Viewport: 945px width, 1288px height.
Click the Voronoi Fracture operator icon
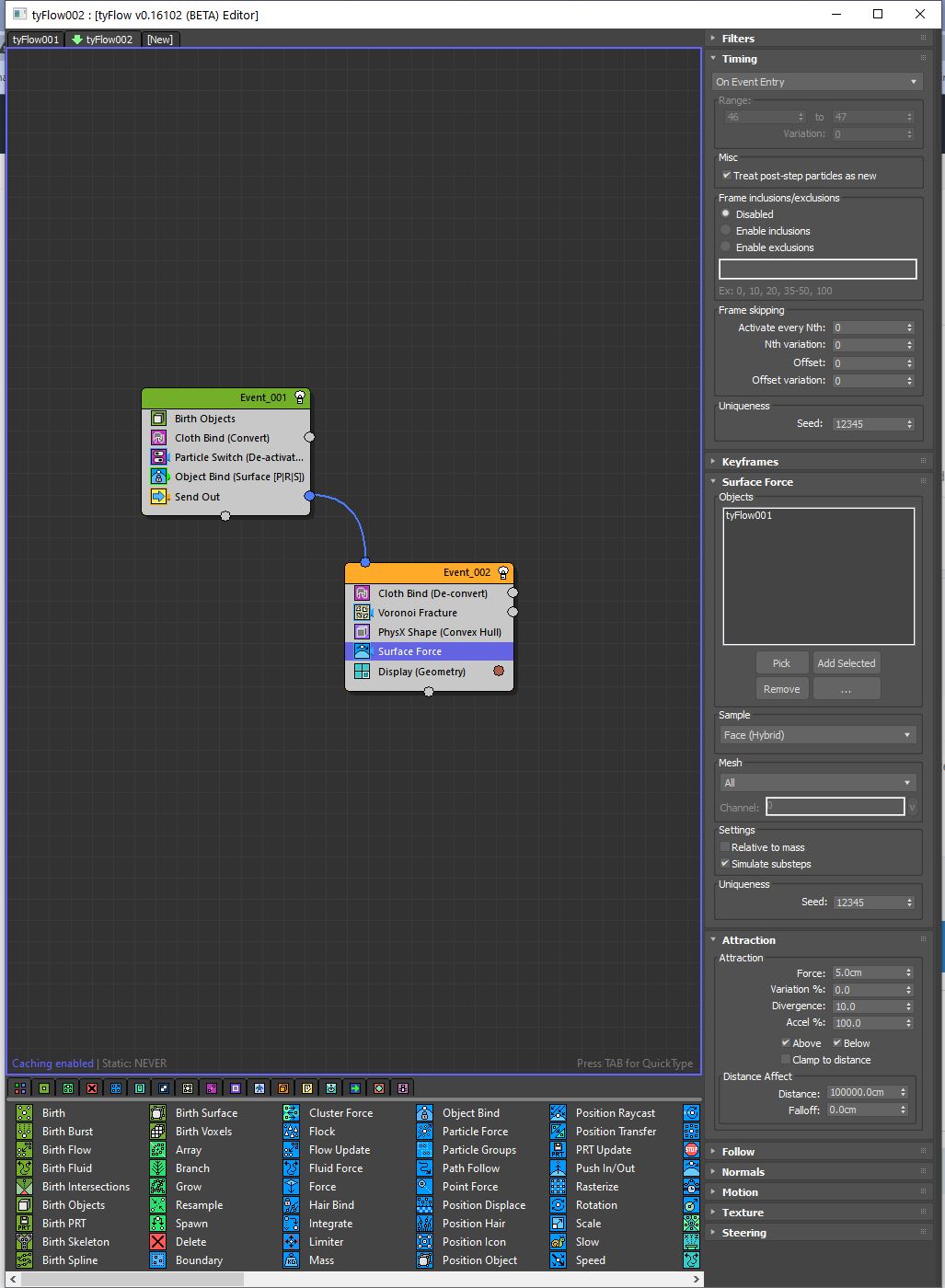362,613
